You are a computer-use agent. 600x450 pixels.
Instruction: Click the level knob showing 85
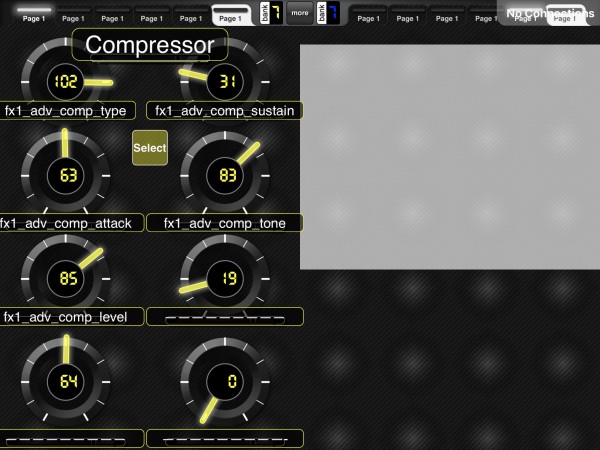click(66, 279)
